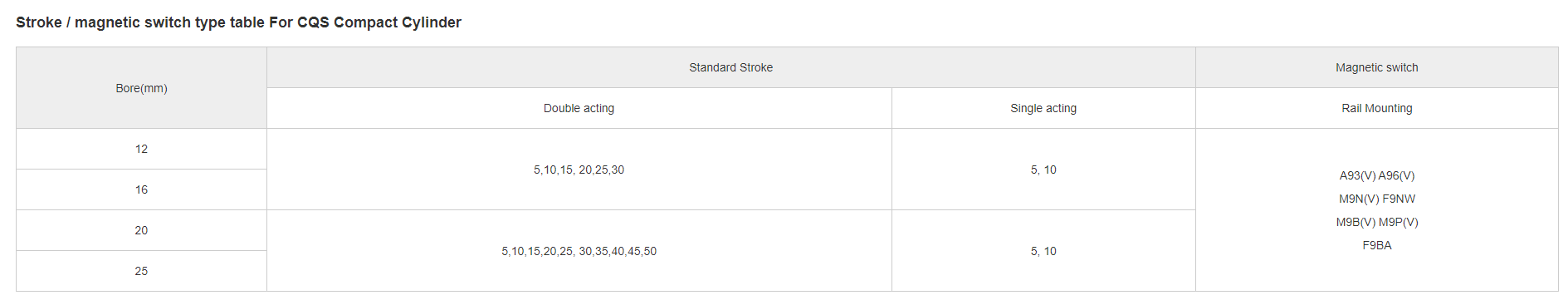
Task: Select bore size 25 cell
Action: tap(141, 271)
